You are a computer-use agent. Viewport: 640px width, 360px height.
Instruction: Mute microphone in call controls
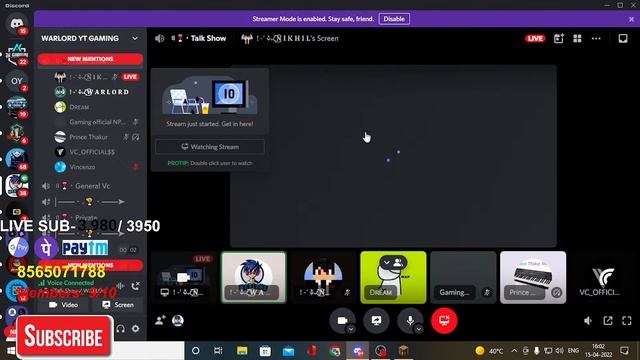point(410,320)
